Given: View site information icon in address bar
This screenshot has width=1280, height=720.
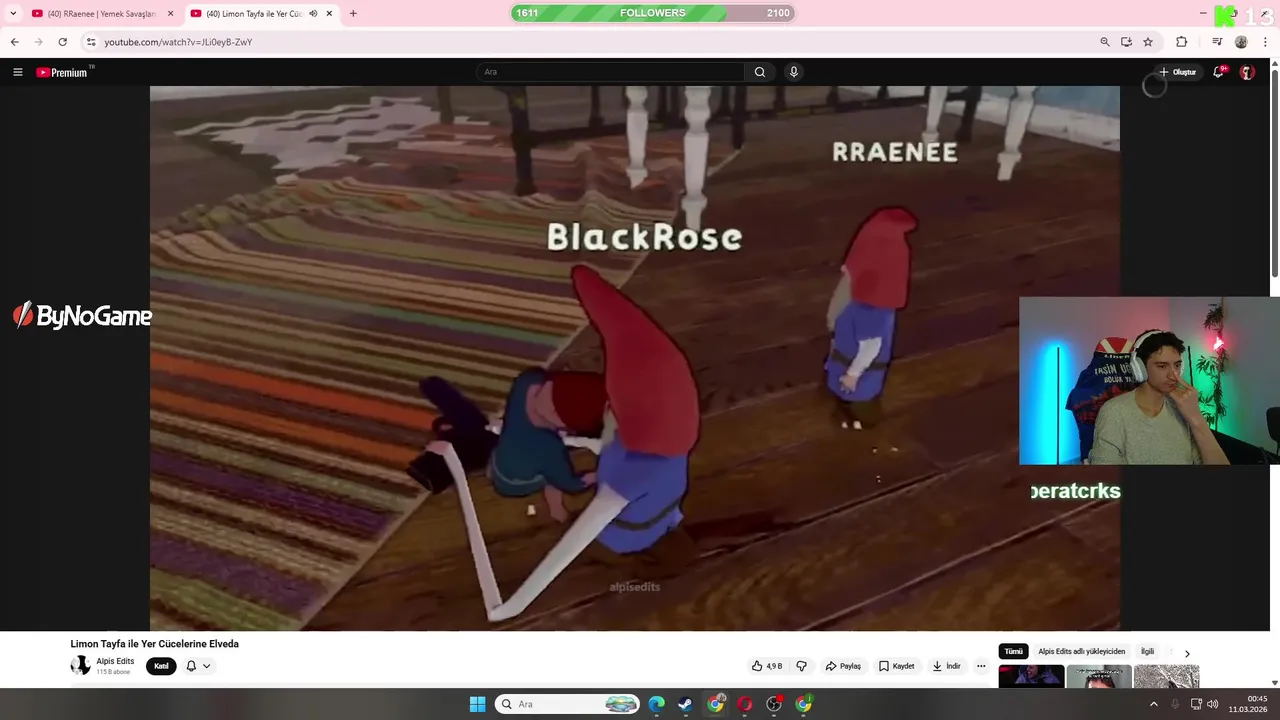Looking at the screenshot, I should tap(91, 42).
